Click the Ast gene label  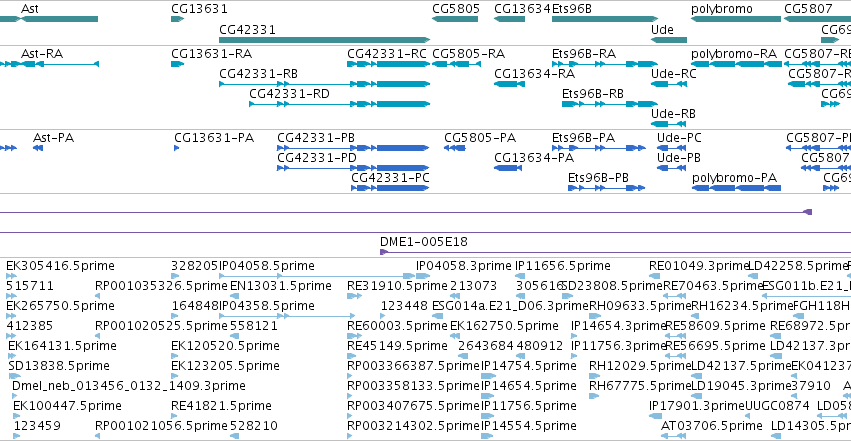click(x=29, y=9)
